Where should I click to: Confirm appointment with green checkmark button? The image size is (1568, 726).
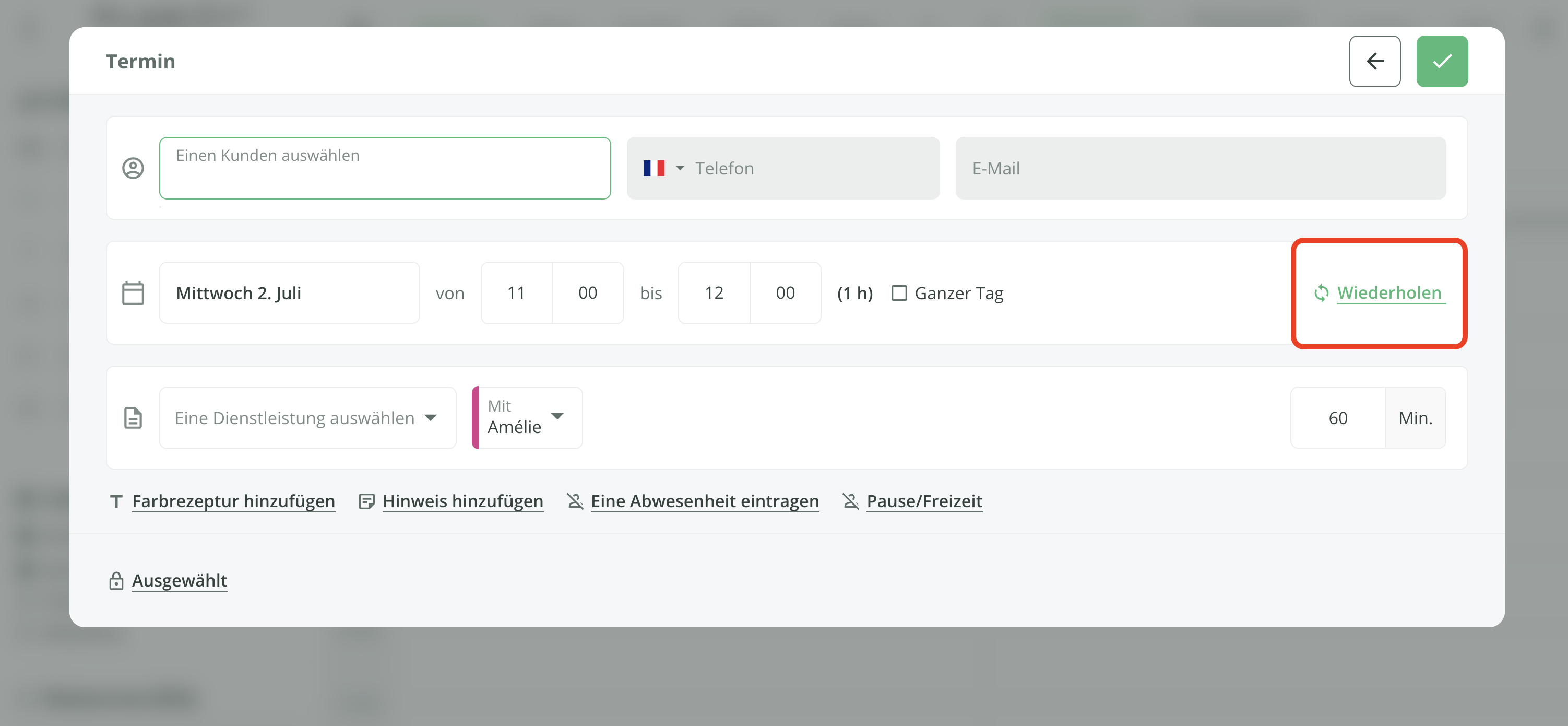coord(1441,61)
